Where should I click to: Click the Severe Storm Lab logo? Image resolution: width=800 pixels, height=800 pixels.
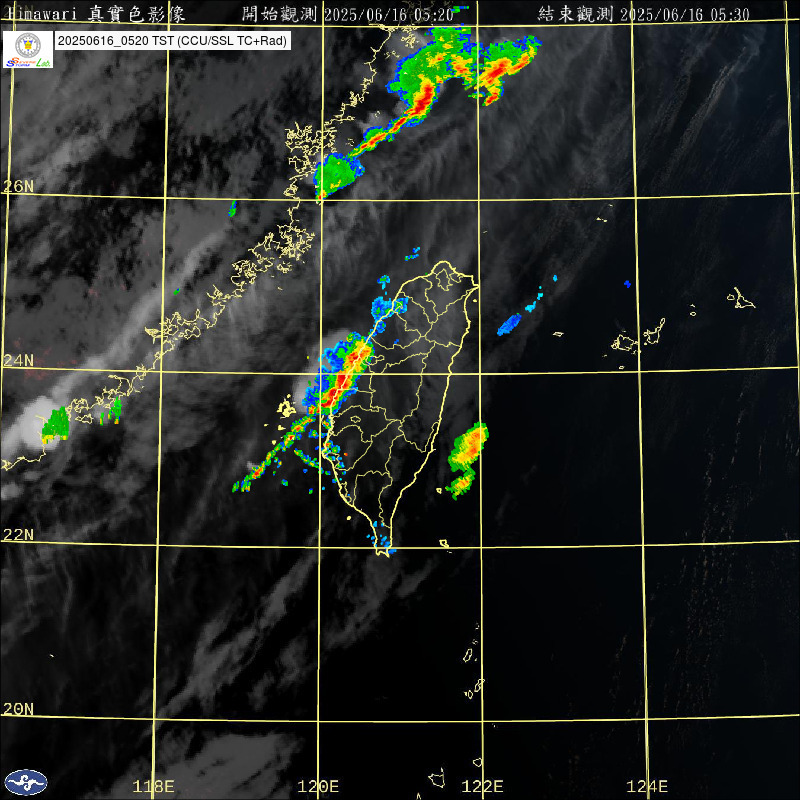point(28,49)
